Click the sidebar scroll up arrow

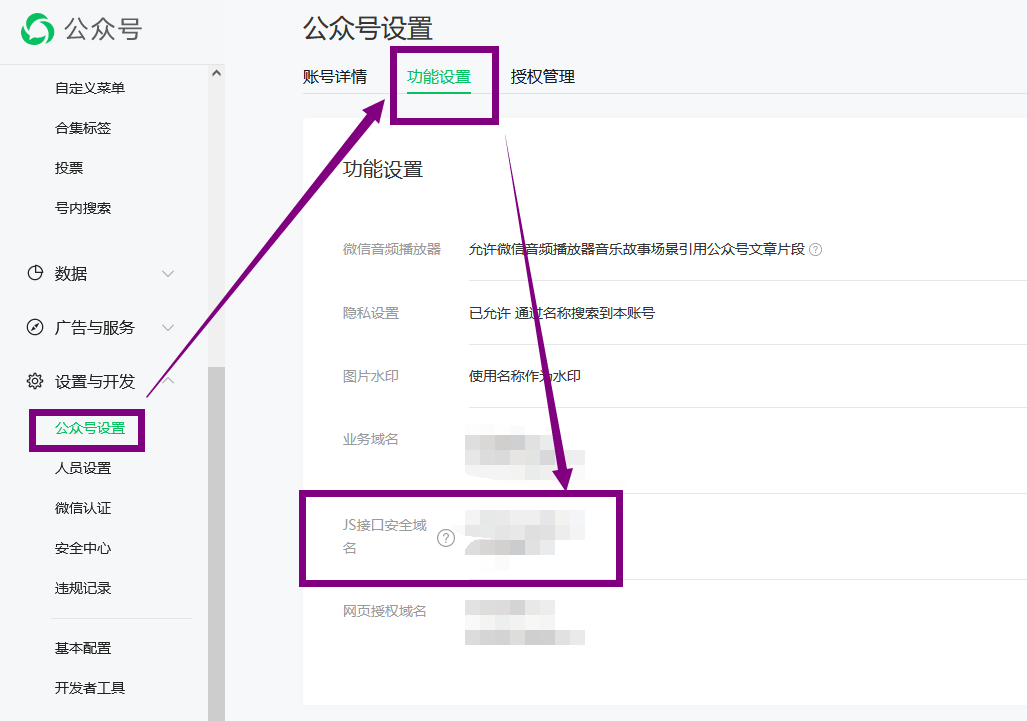216,73
